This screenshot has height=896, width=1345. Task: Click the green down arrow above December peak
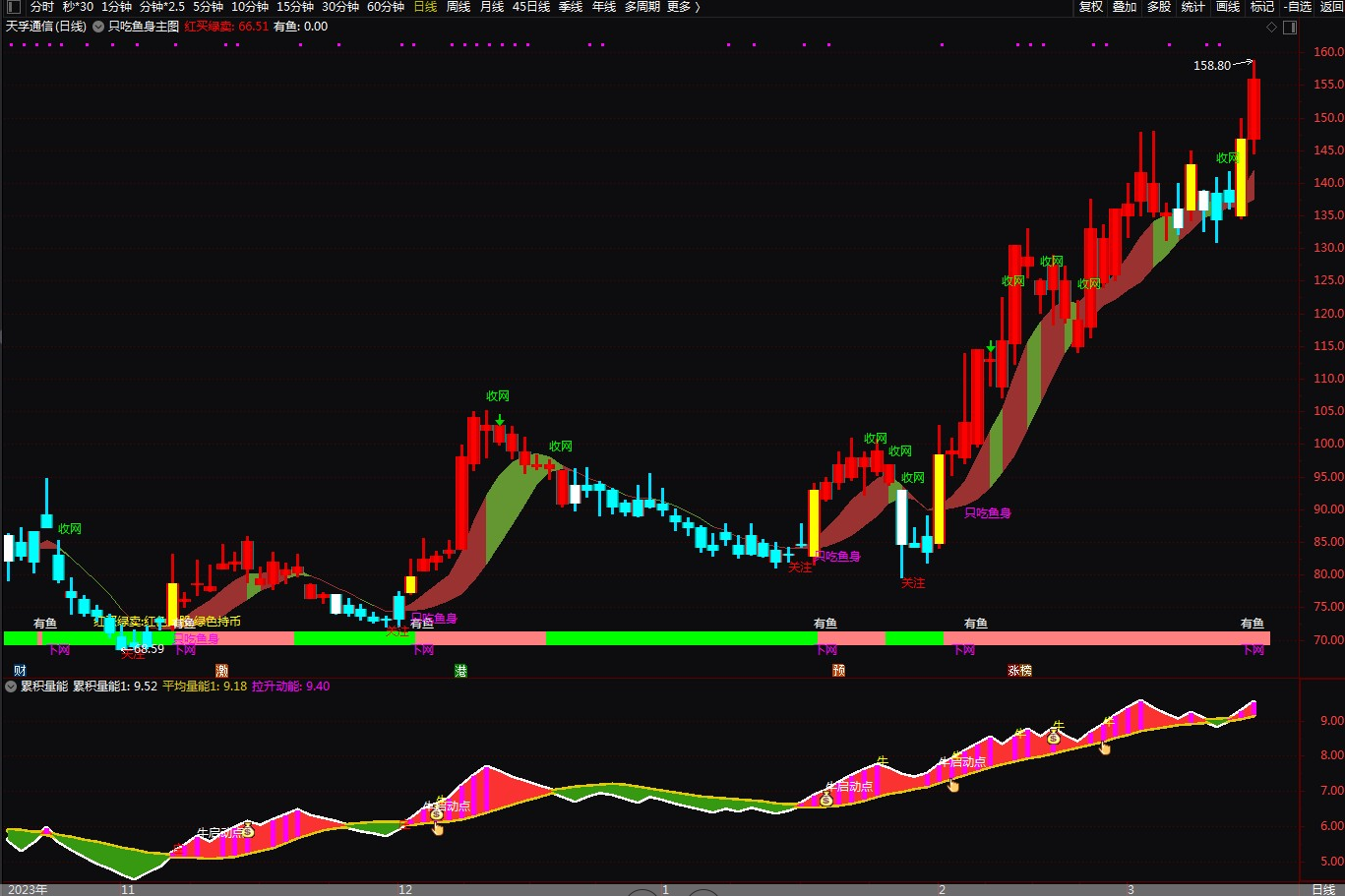click(500, 420)
